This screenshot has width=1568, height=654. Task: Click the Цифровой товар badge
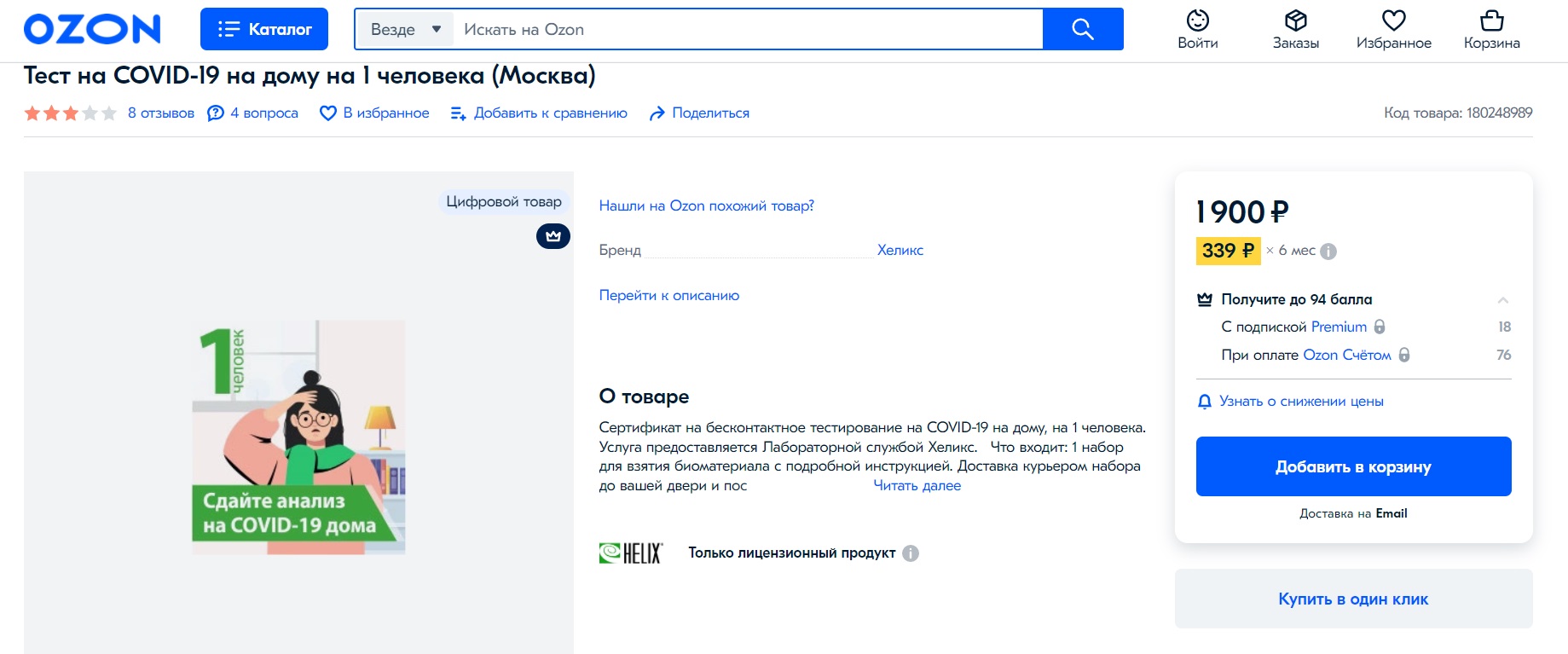[504, 202]
